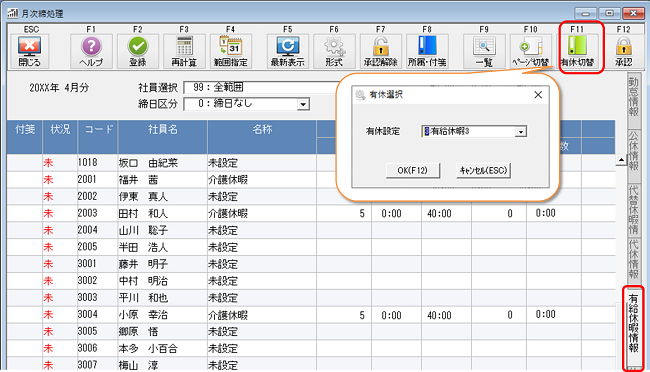Expand 有休設定 combo box arrow
Viewport: 650px width, 372px height.
coord(521,132)
